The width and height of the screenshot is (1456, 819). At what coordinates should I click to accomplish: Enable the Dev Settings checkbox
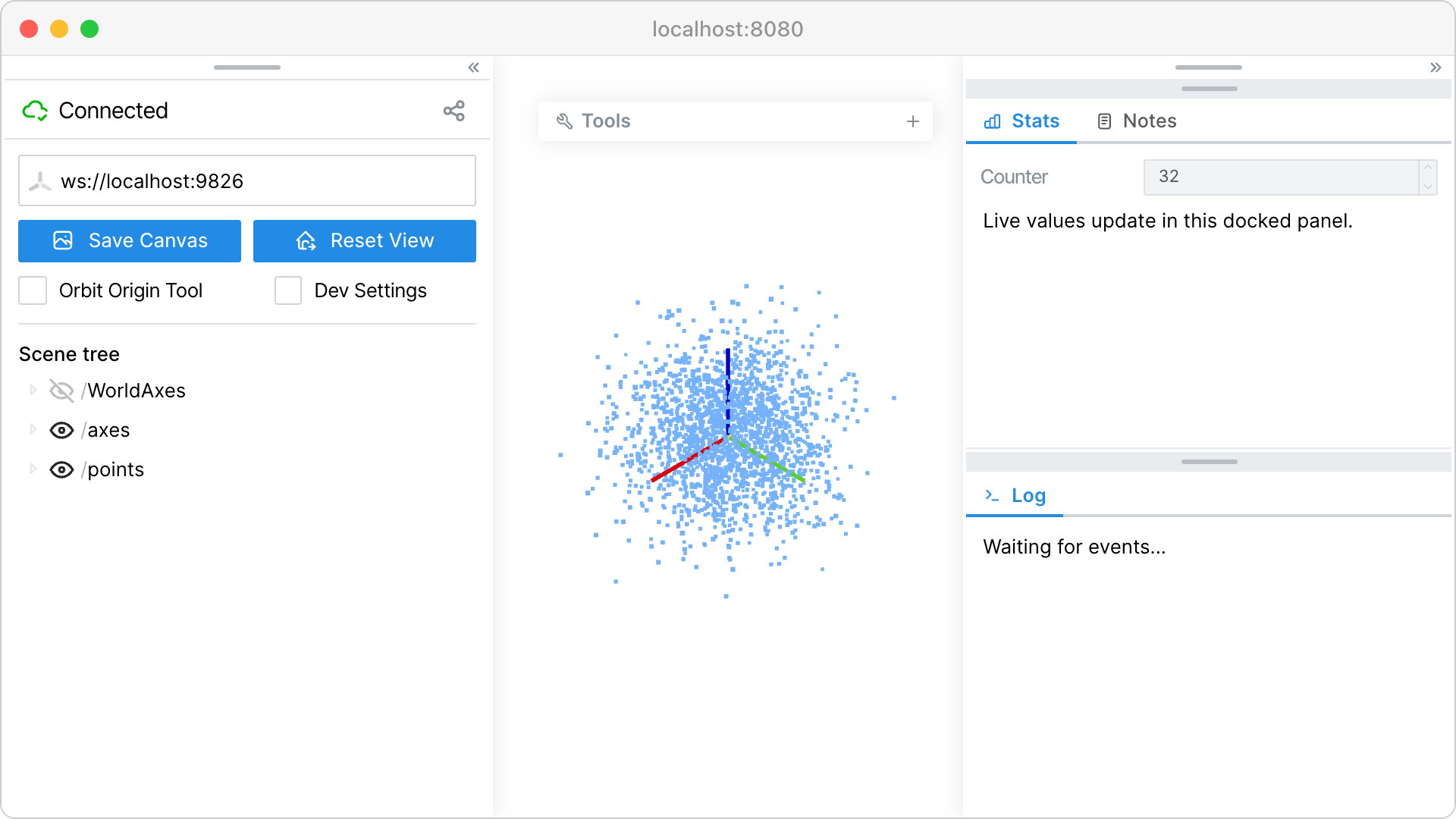pyautogui.click(x=288, y=290)
